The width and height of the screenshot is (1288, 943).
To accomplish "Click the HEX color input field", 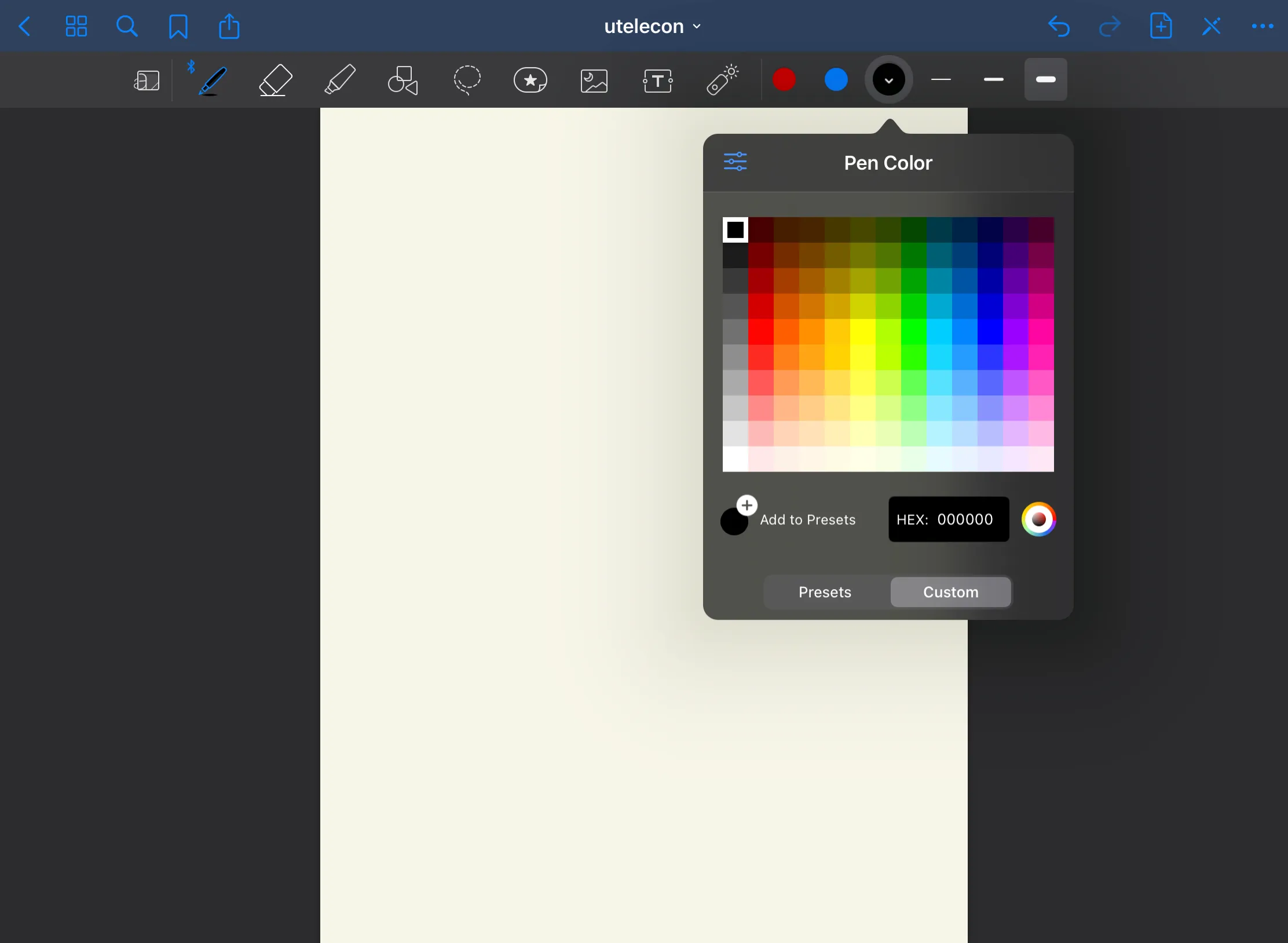I will tap(949, 519).
